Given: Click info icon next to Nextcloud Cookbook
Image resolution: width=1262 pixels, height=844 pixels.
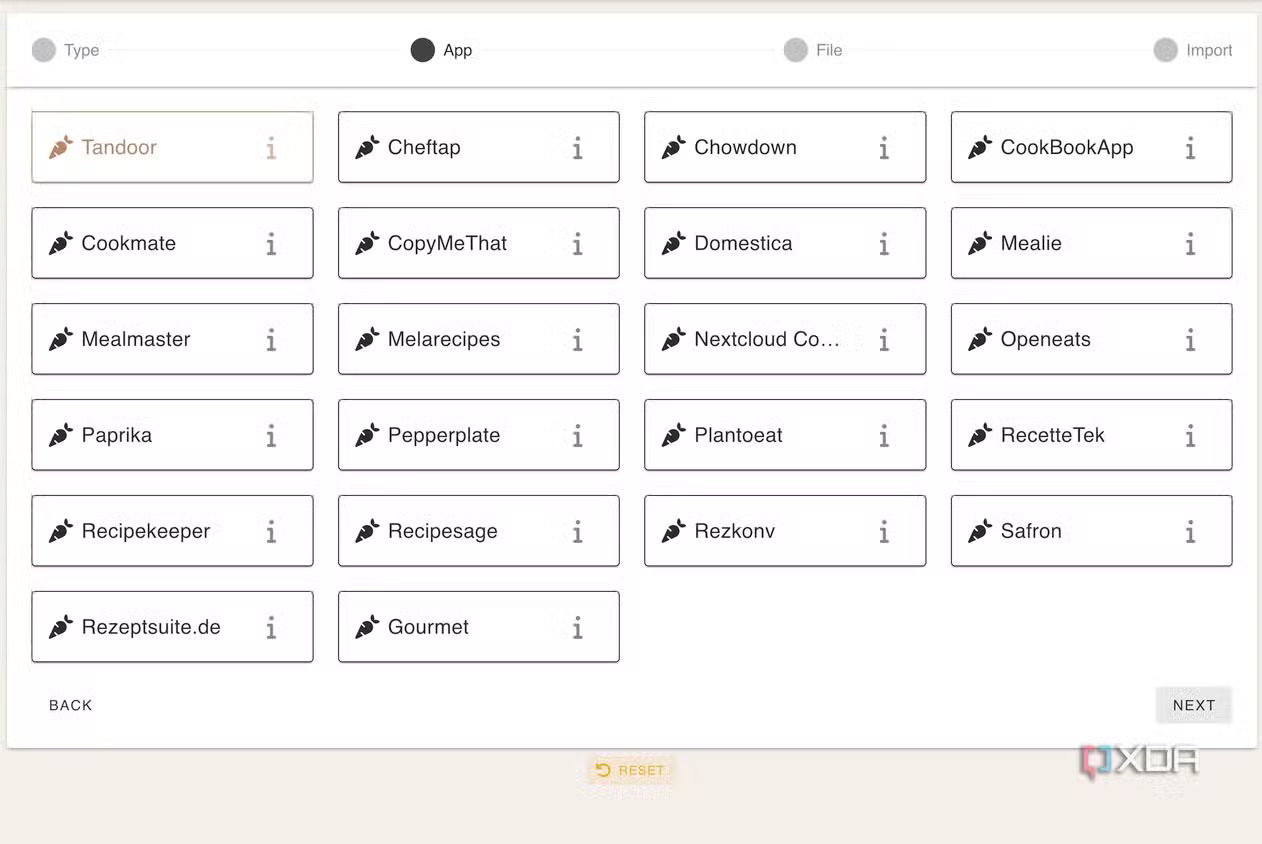Looking at the screenshot, I should click(884, 340).
